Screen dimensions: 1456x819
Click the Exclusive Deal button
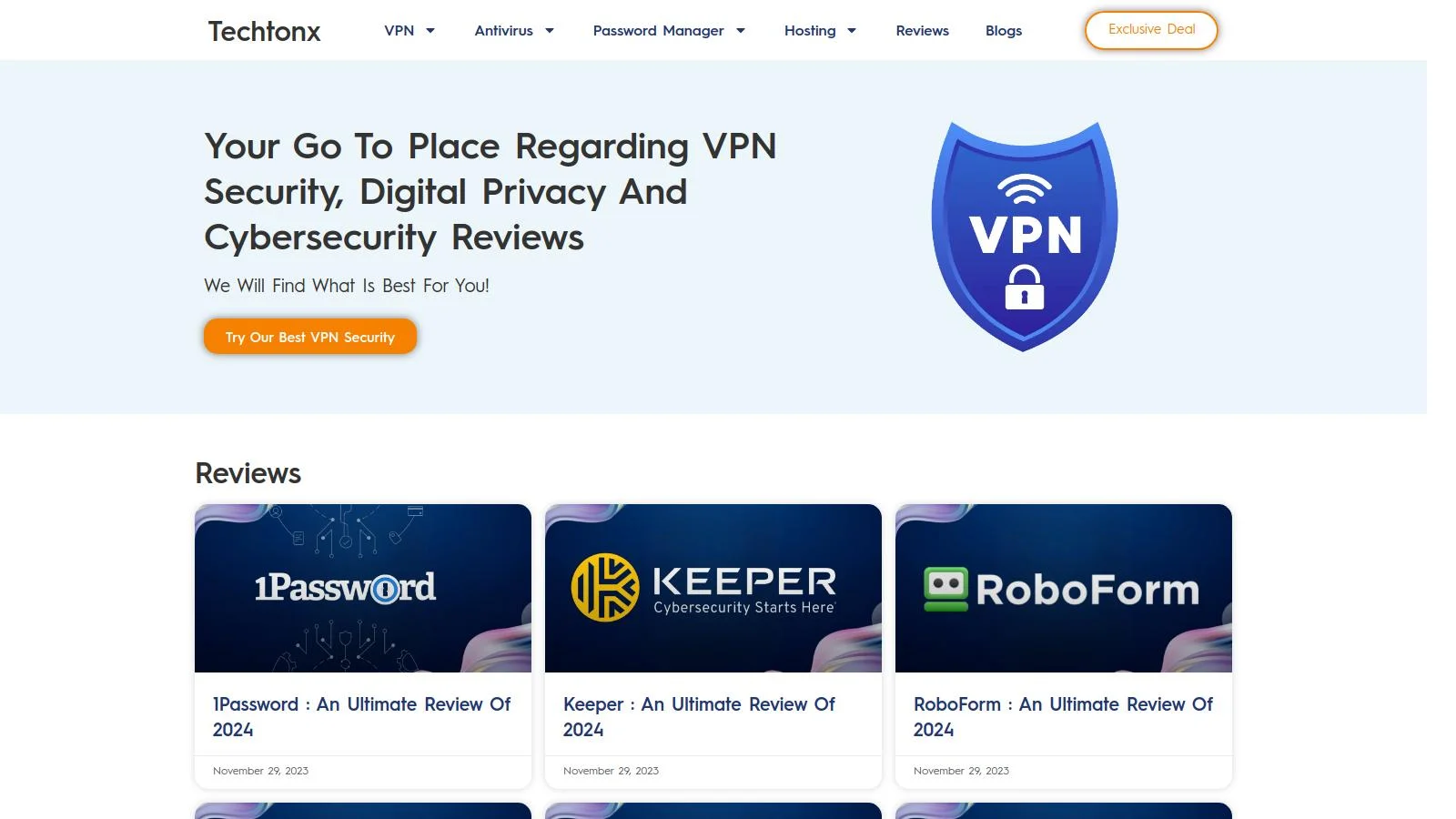(x=1151, y=30)
